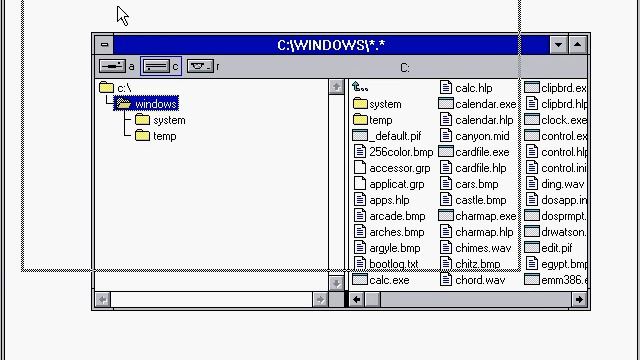The width and height of the screenshot is (640, 360).
Task: Select the charmap.exe program file
Action: 478,216
